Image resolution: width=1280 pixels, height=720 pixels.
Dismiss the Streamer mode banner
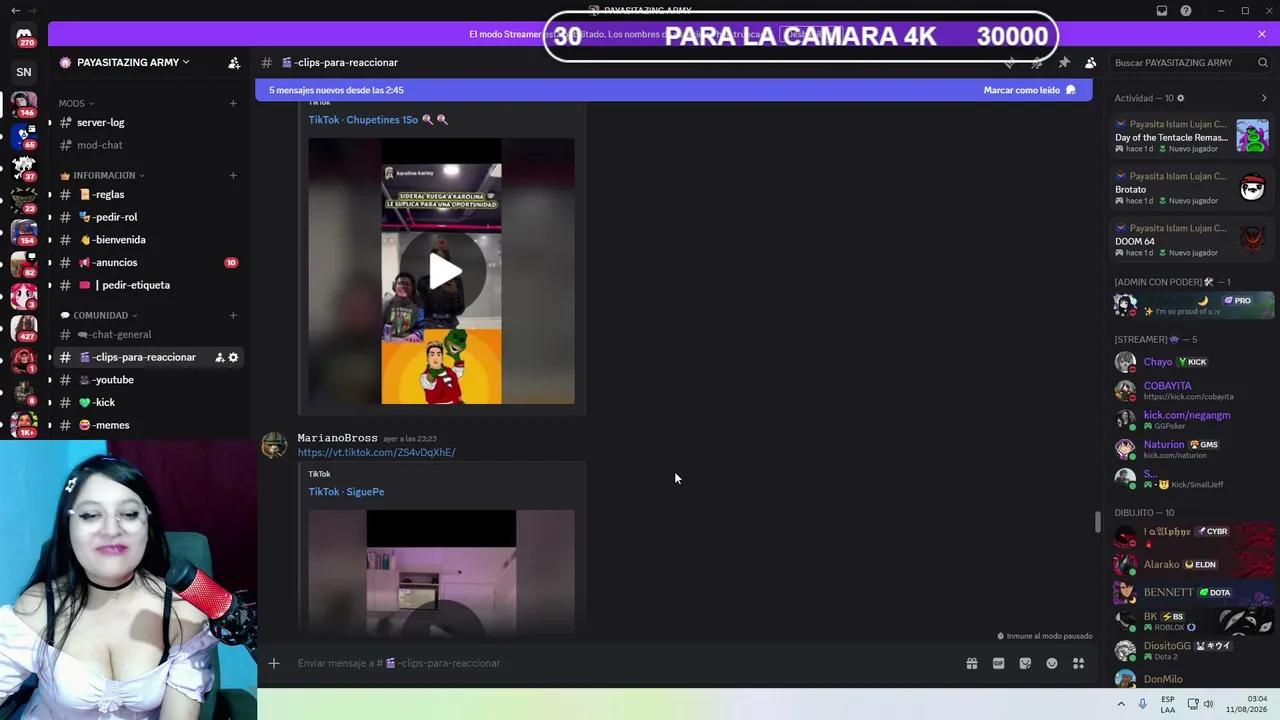point(1262,34)
